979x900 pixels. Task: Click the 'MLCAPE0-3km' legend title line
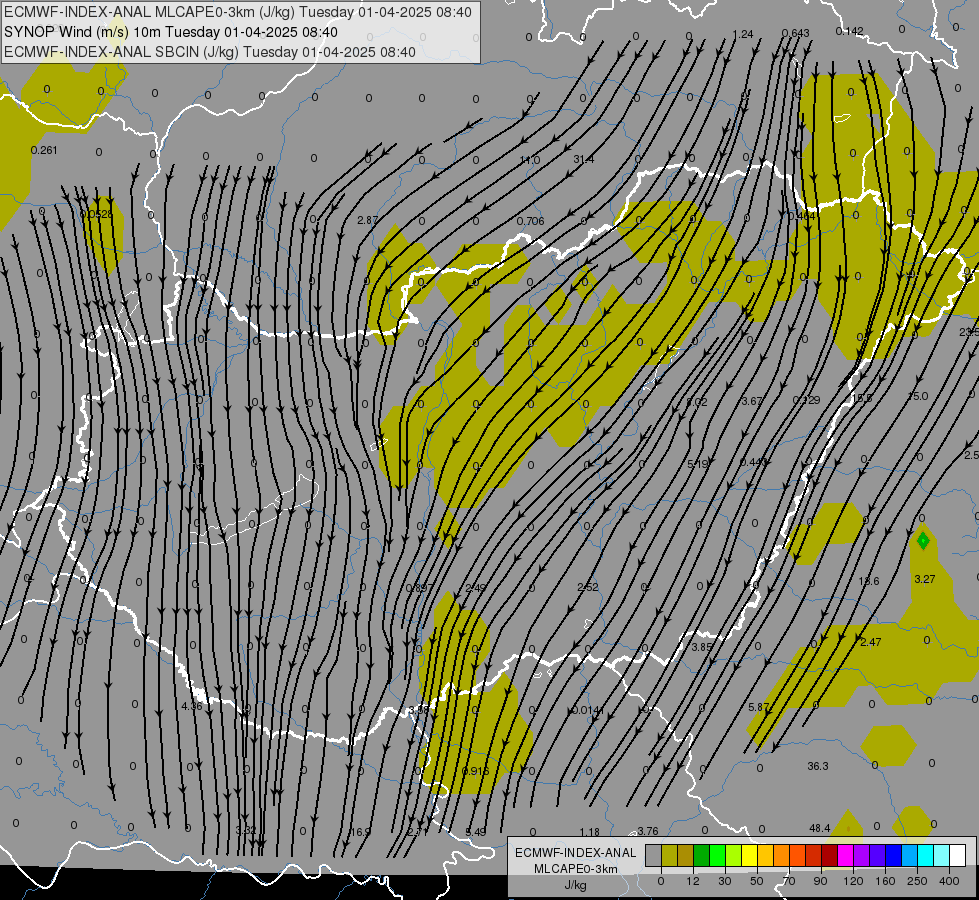(x=575, y=869)
